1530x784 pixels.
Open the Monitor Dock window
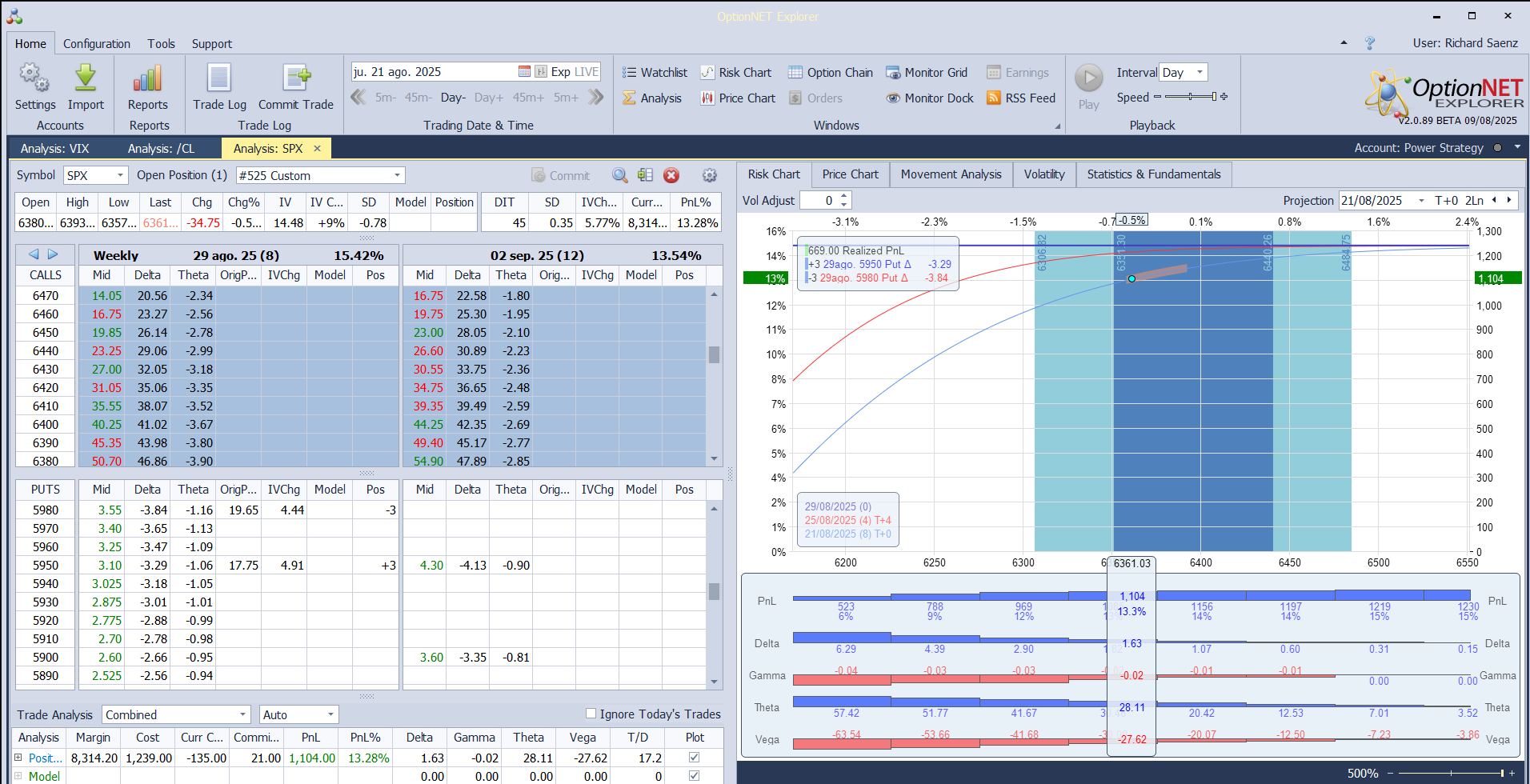930,98
